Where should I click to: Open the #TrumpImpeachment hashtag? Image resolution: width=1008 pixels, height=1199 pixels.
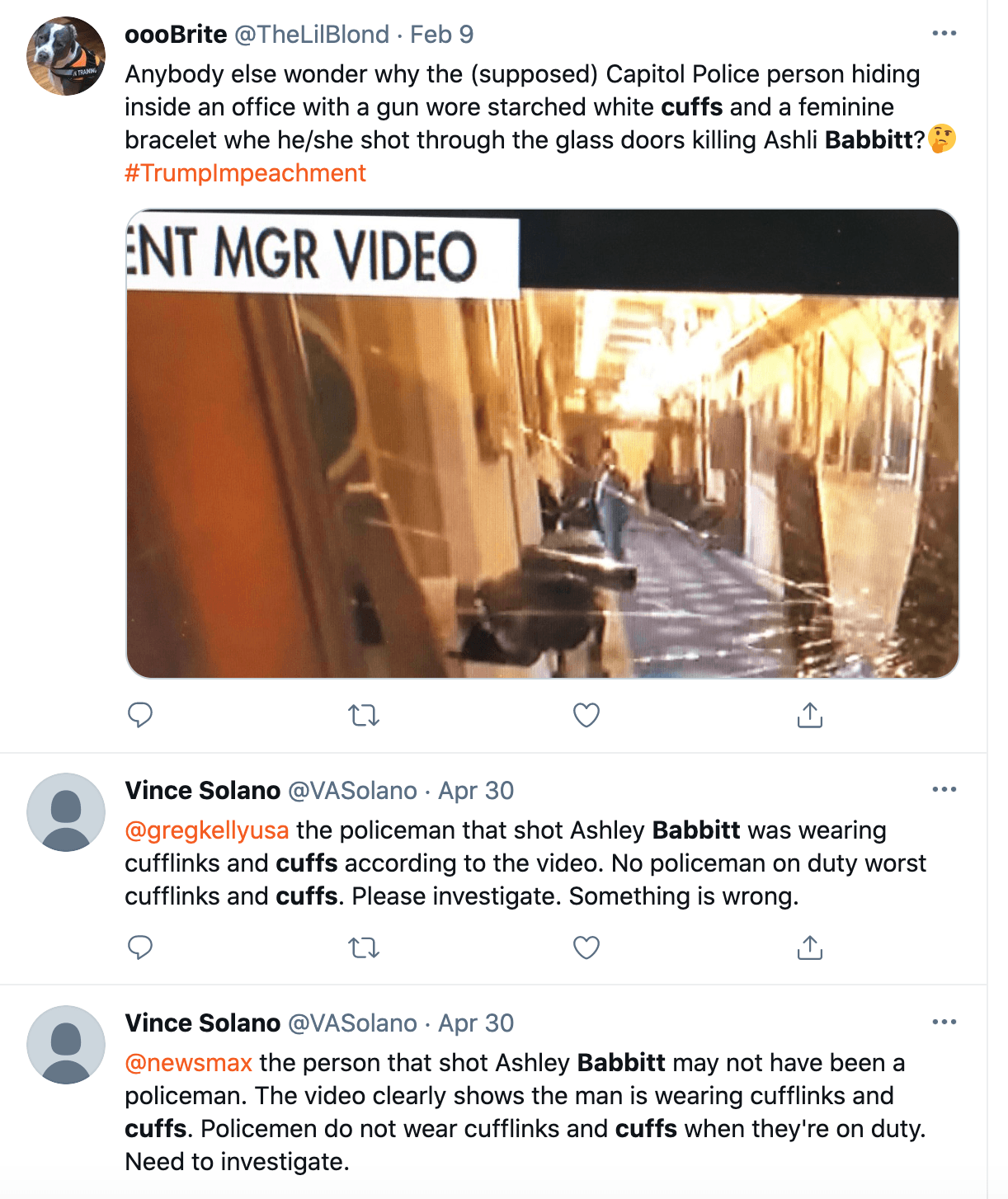(245, 173)
